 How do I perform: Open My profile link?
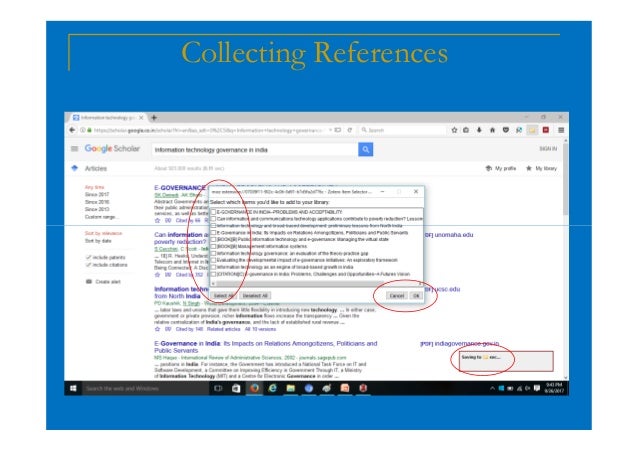pos(501,169)
